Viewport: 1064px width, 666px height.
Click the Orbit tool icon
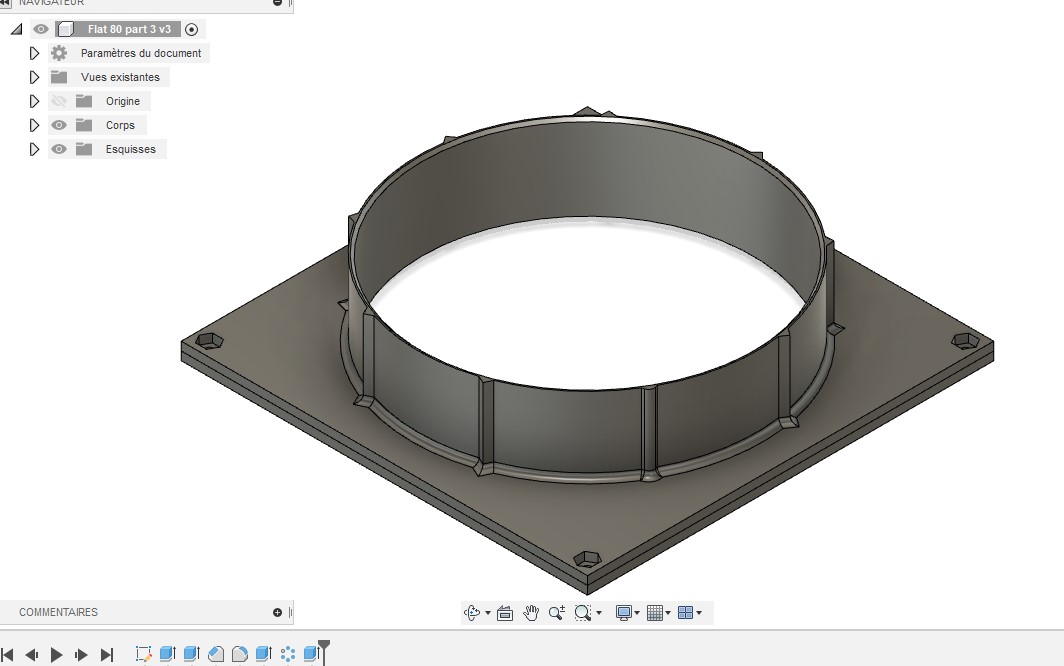[473, 613]
